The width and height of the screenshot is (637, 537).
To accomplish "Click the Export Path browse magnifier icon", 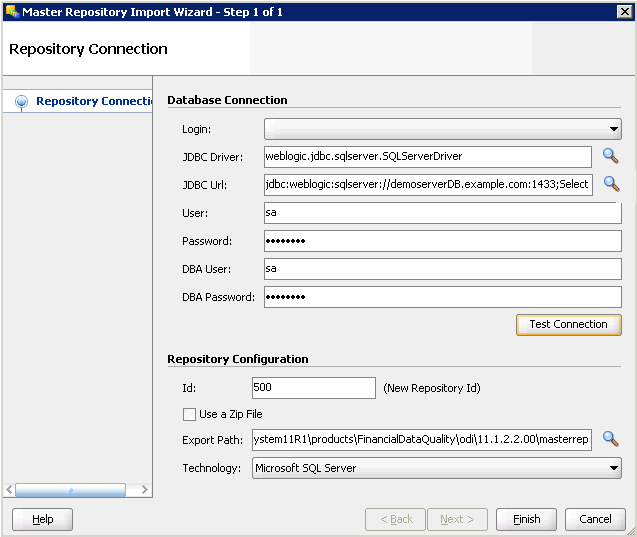I will click(x=610, y=439).
